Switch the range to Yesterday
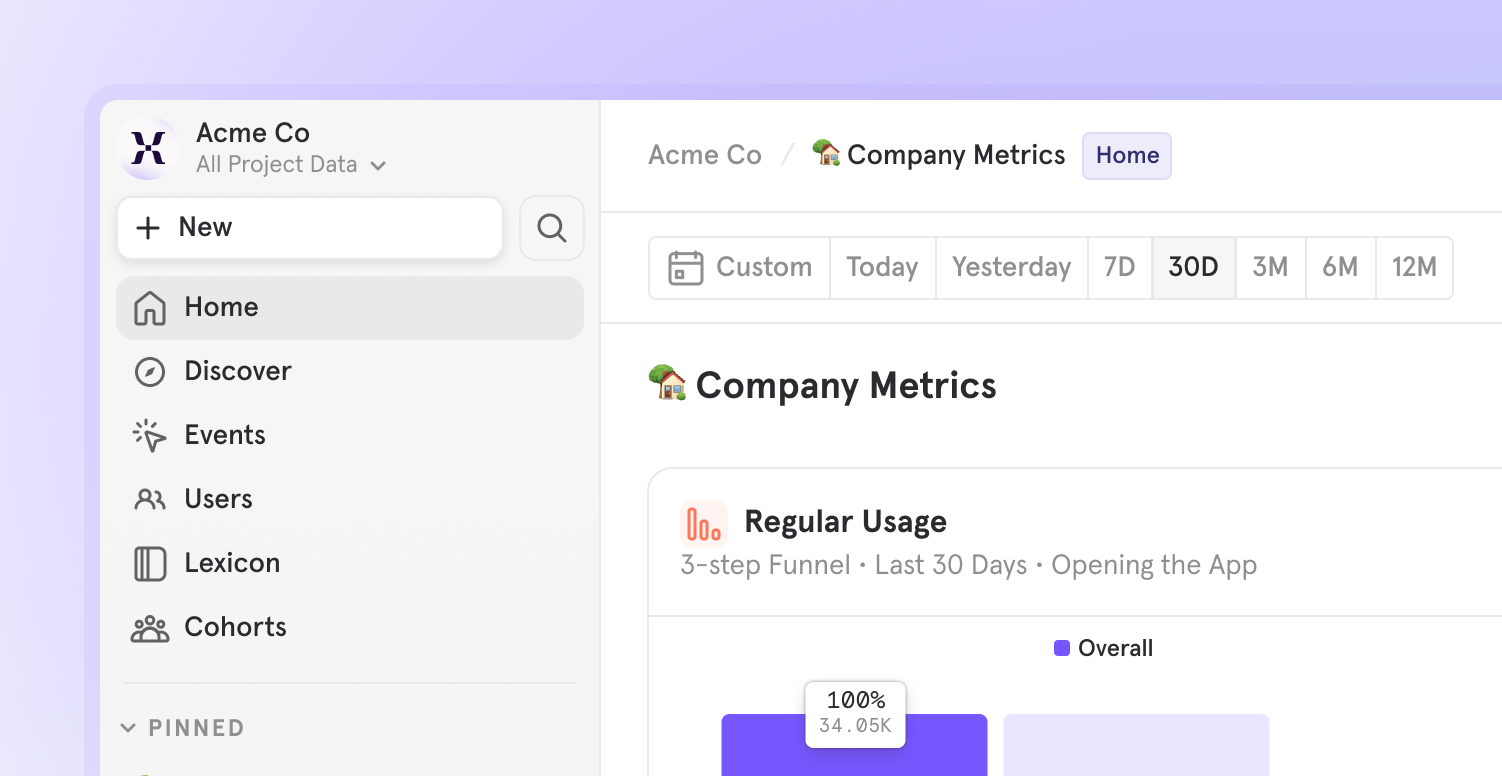This screenshot has height=776, width=1502. [1011, 268]
